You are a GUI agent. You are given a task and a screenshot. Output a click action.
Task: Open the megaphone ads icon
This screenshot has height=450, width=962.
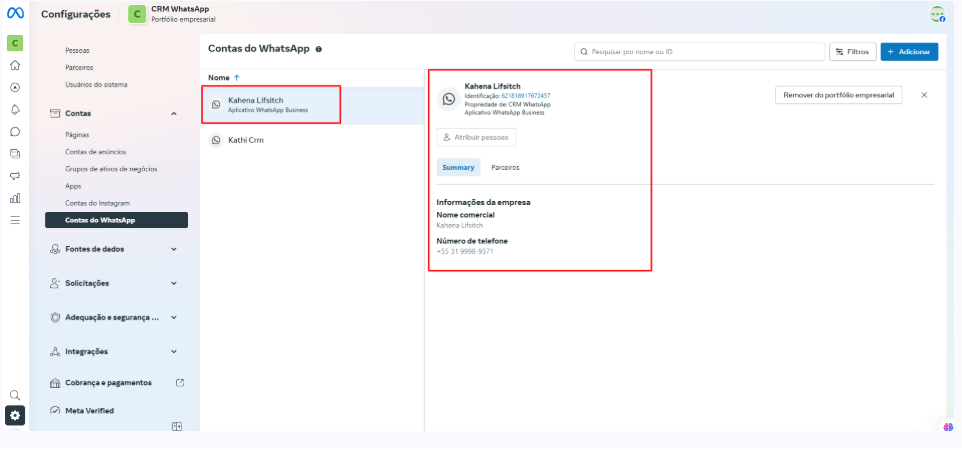15,176
